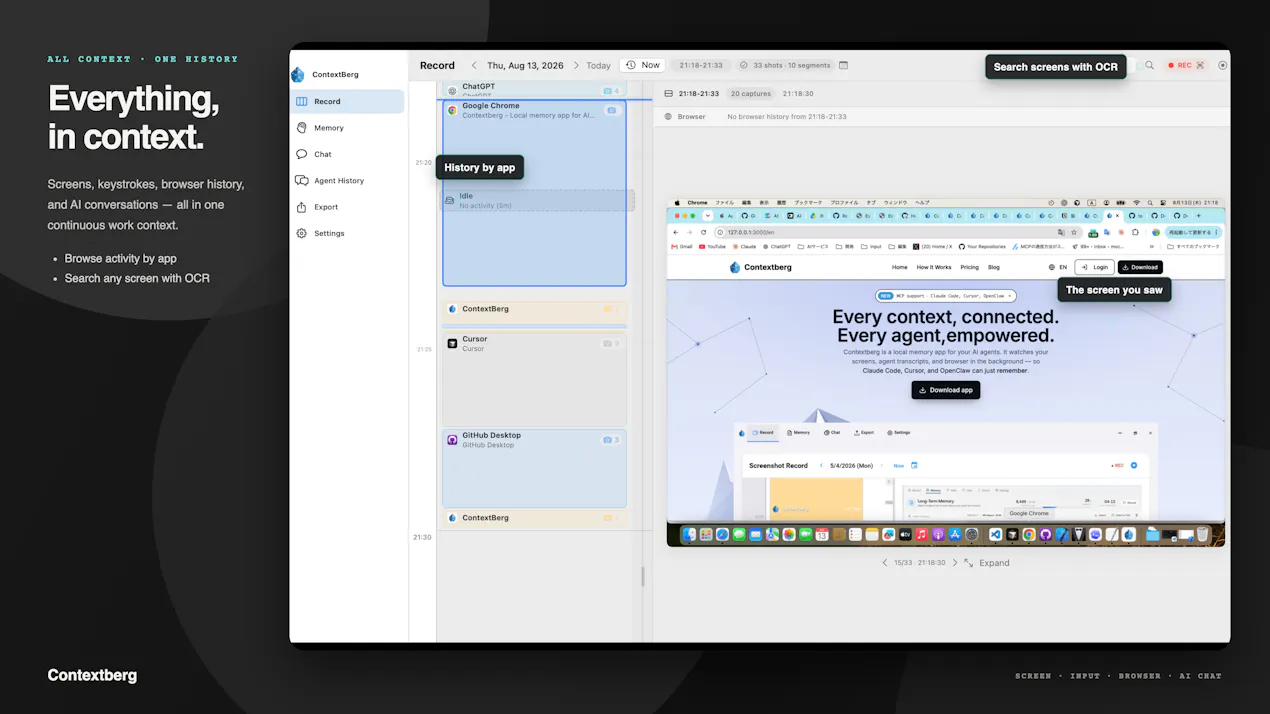This screenshot has height=714, width=1270.
Task: Click the camera count badge on ChatGPT segment
Action: pos(611,91)
